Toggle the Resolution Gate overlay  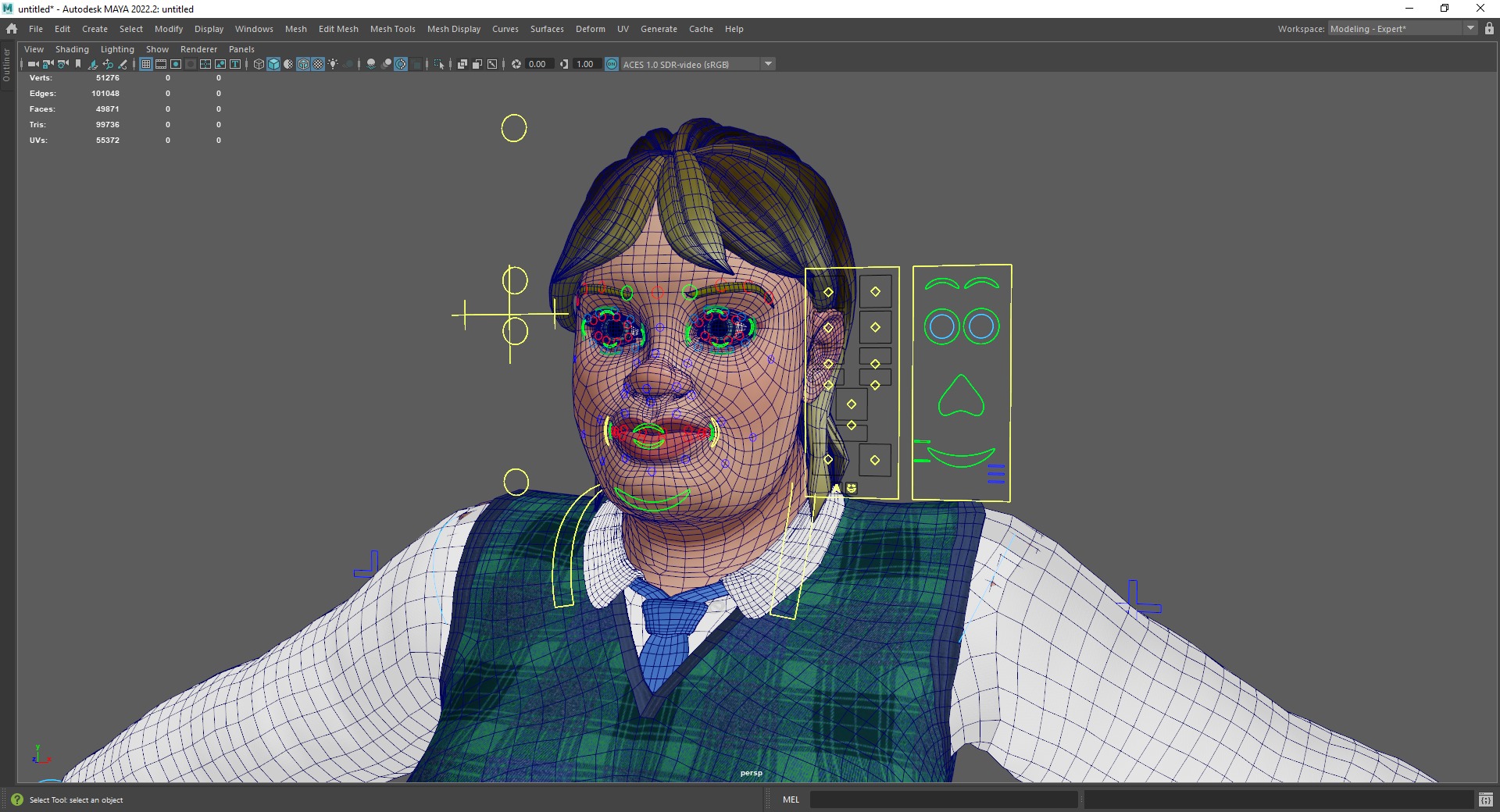tap(176, 64)
